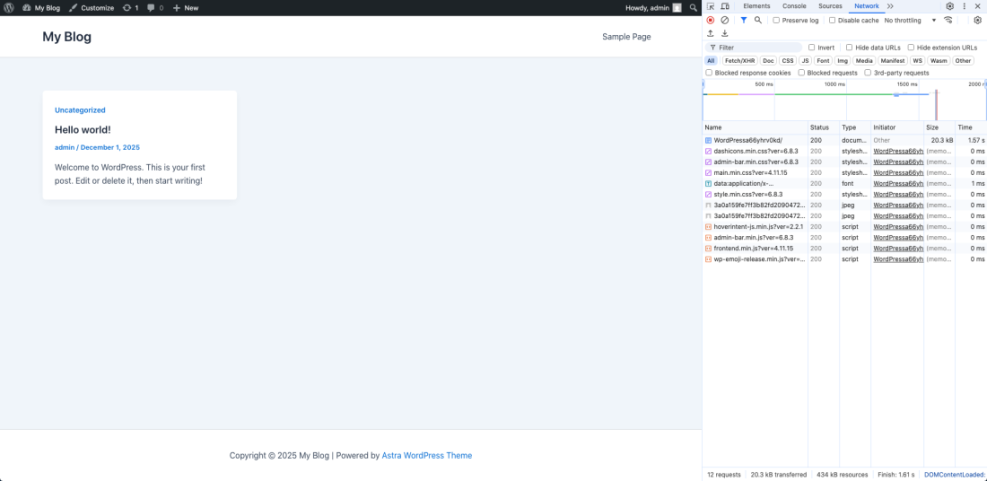Screen dimensions: 987x481
Task: Enable the Preserve log checkbox
Action: point(776,20)
